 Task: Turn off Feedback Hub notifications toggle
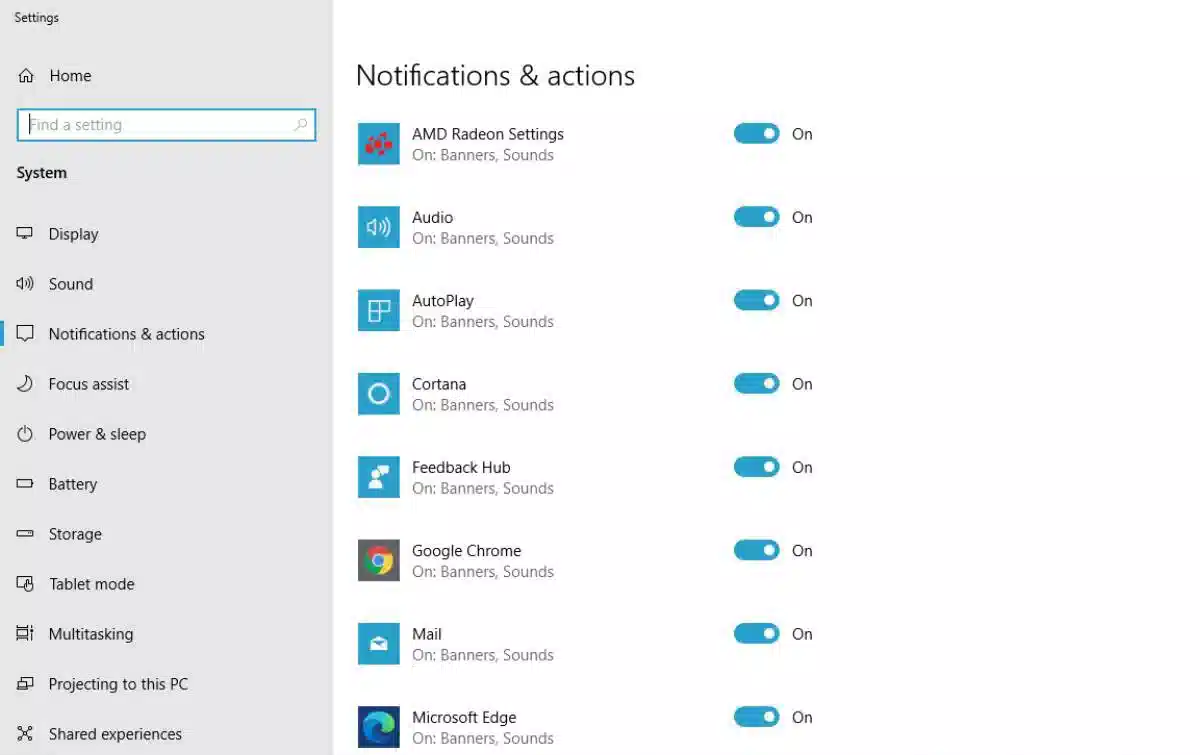pyautogui.click(x=756, y=467)
